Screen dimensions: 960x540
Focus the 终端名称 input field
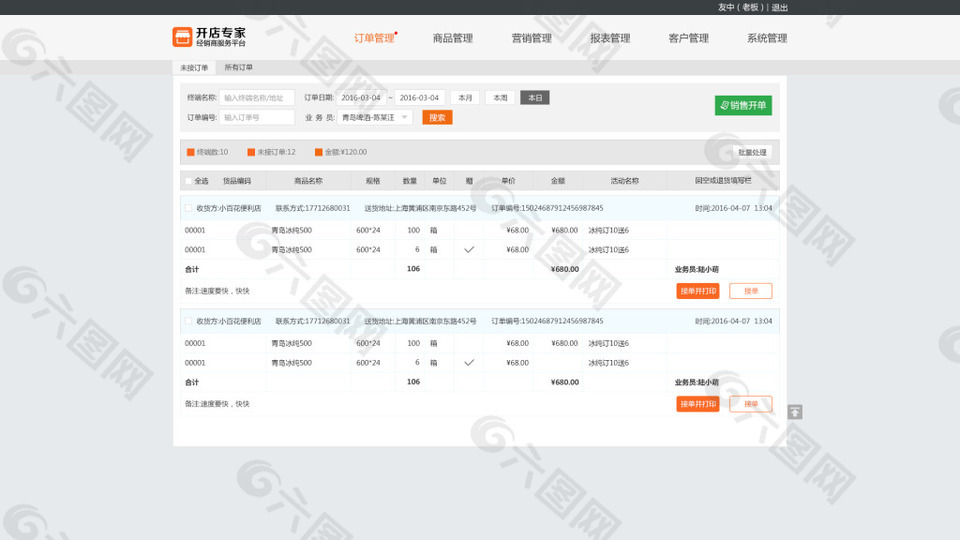(257, 98)
